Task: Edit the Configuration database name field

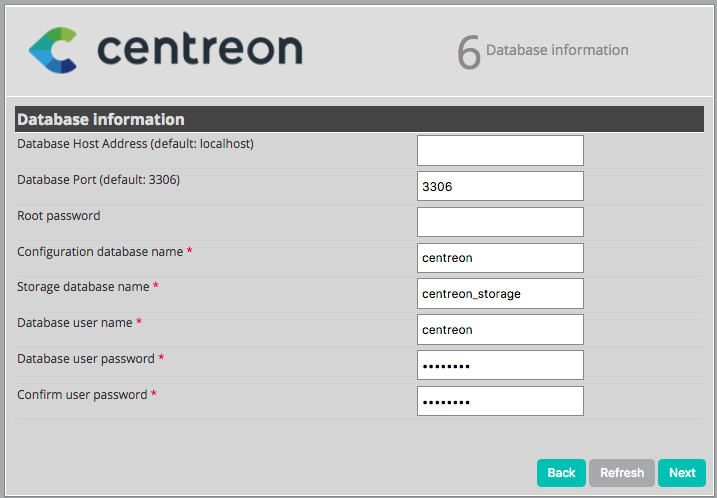Action: pos(500,258)
